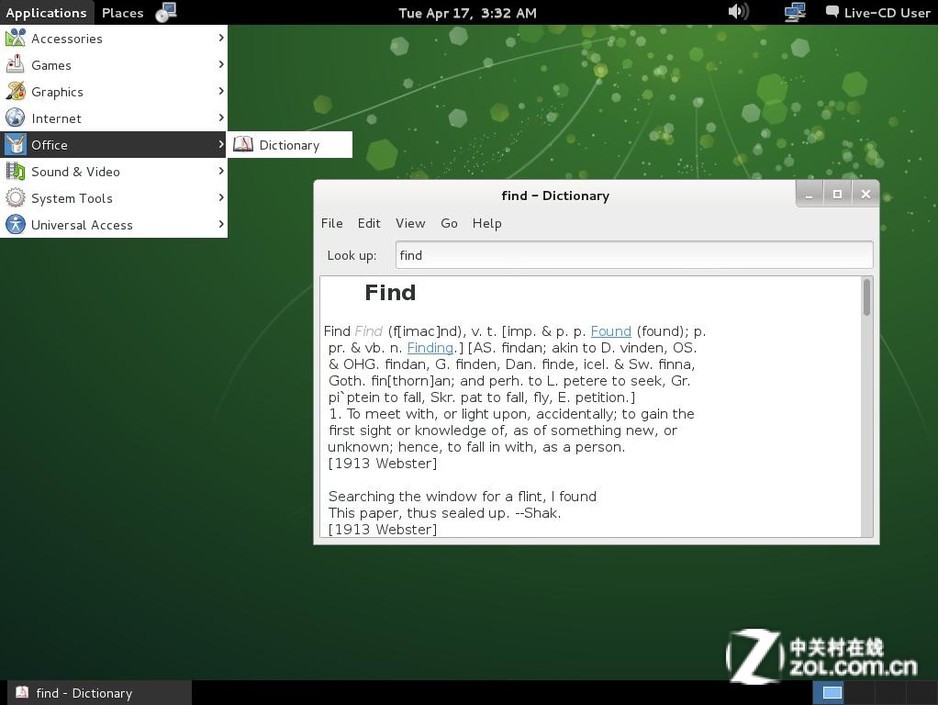Follow the 'Finding' hyperlink in definition
The width and height of the screenshot is (938, 705).
[430, 348]
